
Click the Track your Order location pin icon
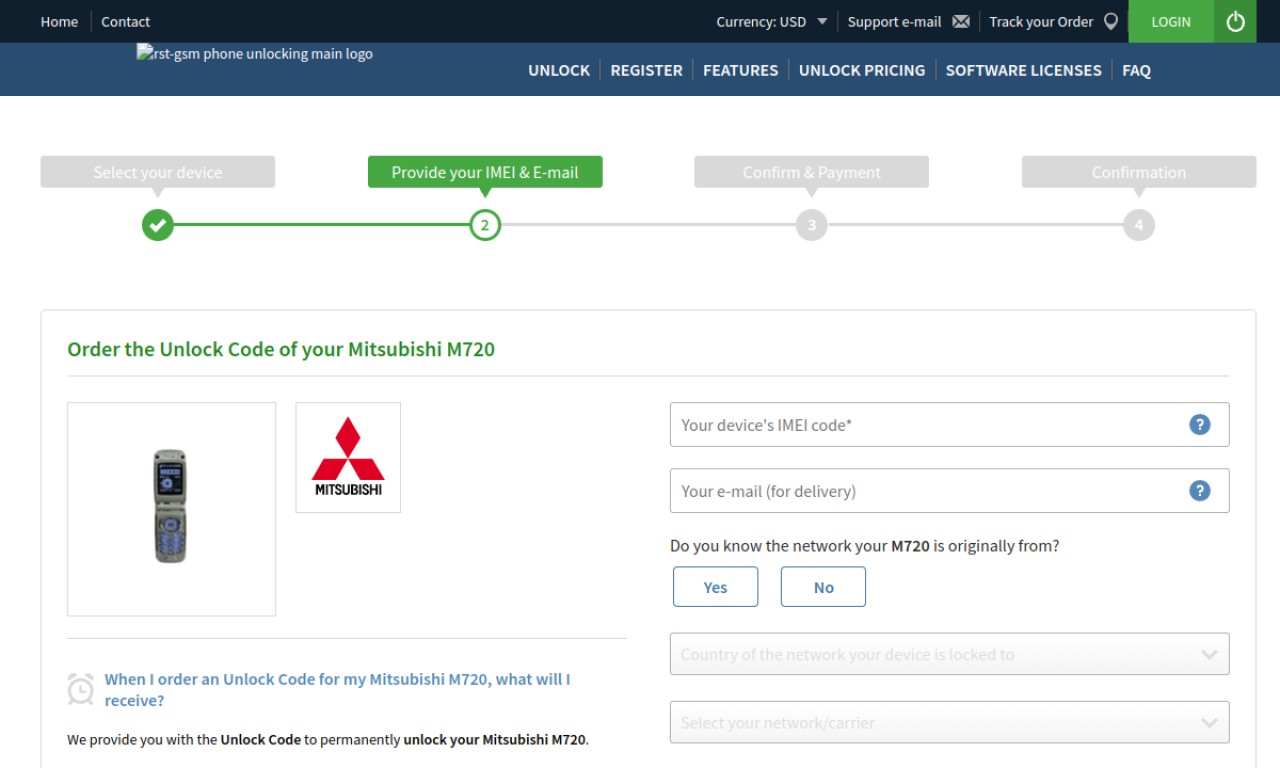click(x=1110, y=22)
